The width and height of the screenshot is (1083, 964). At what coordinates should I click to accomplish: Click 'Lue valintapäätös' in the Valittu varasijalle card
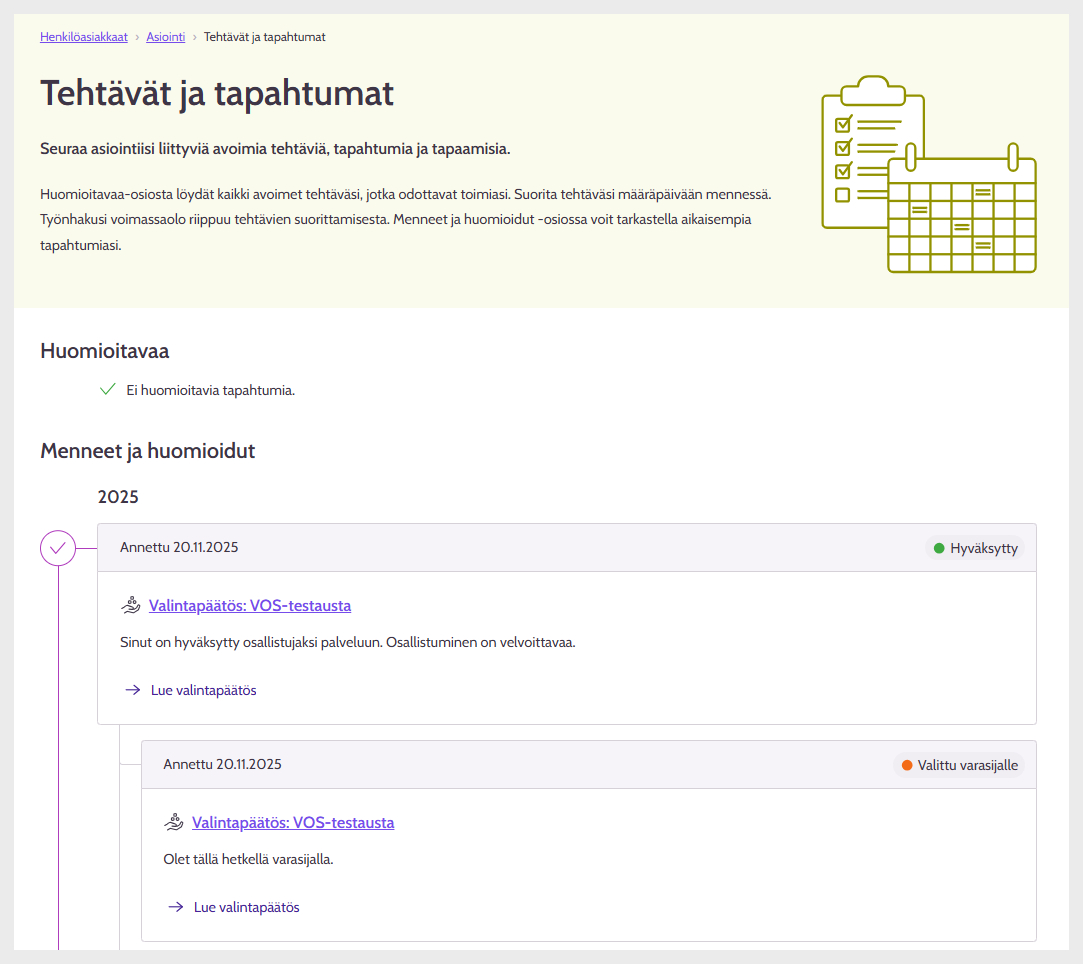246,907
